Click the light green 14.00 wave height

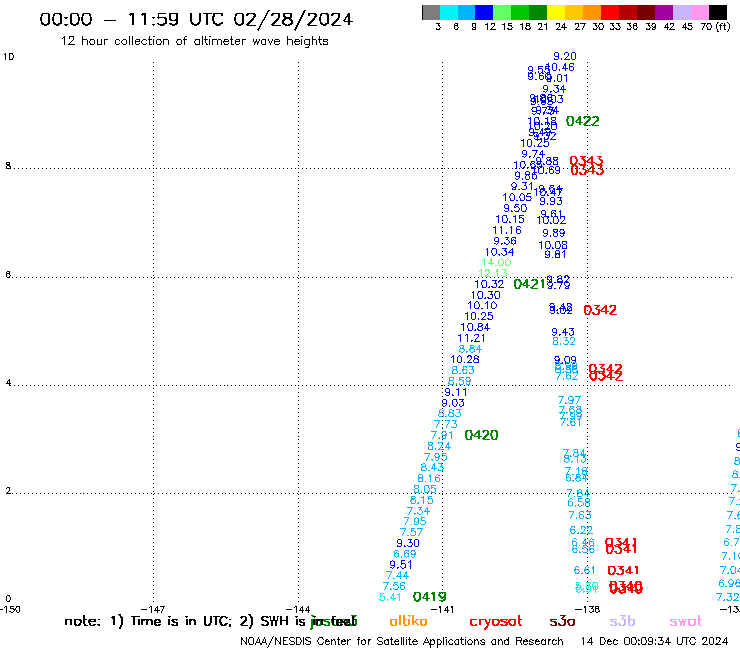[496, 262]
